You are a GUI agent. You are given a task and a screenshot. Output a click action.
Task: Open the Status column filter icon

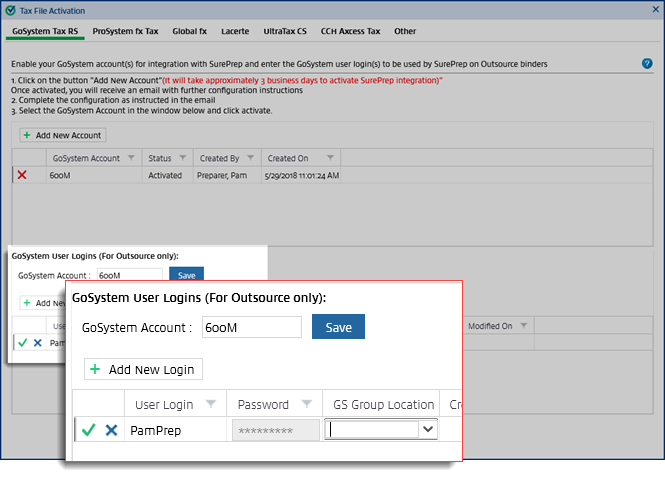182,158
